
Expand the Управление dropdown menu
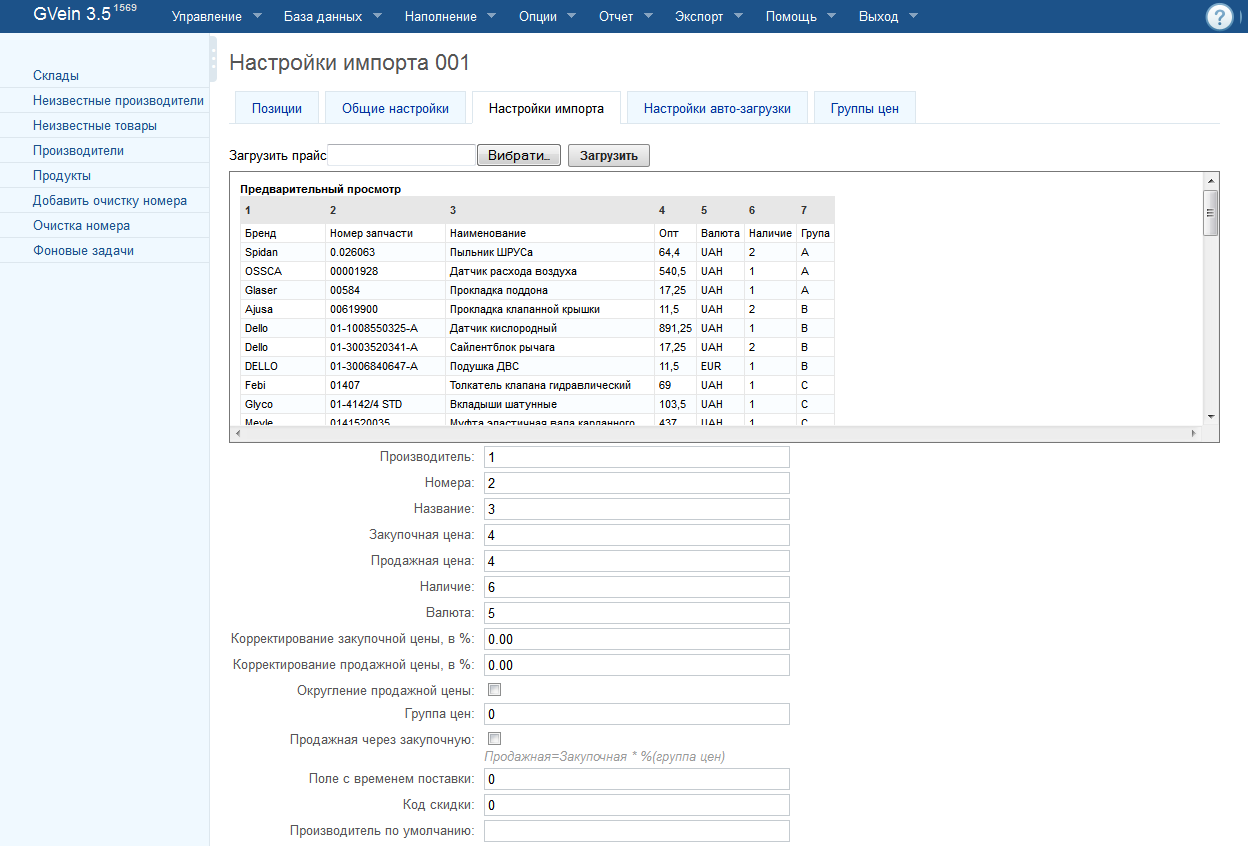coord(217,17)
